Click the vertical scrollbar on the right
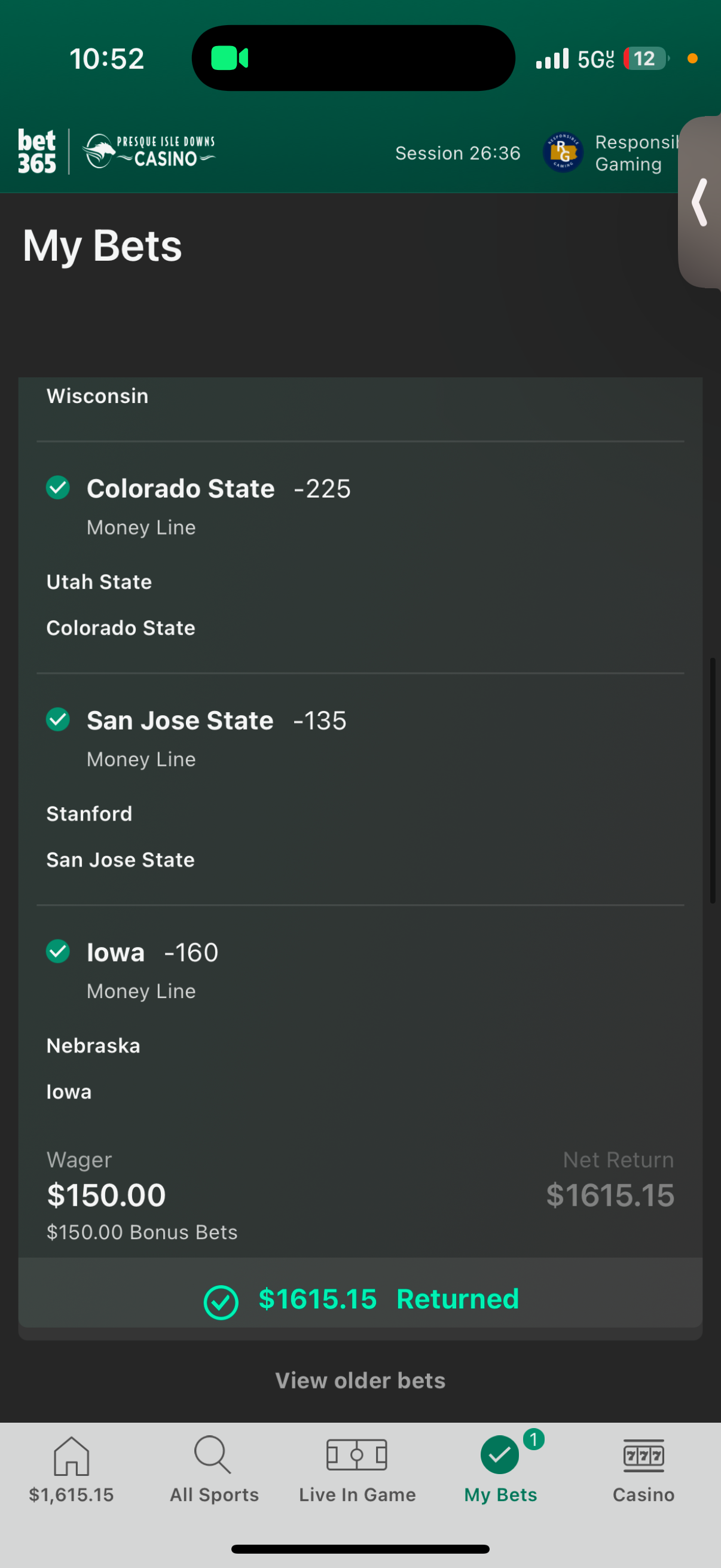The image size is (721, 1568). click(713, 780)
